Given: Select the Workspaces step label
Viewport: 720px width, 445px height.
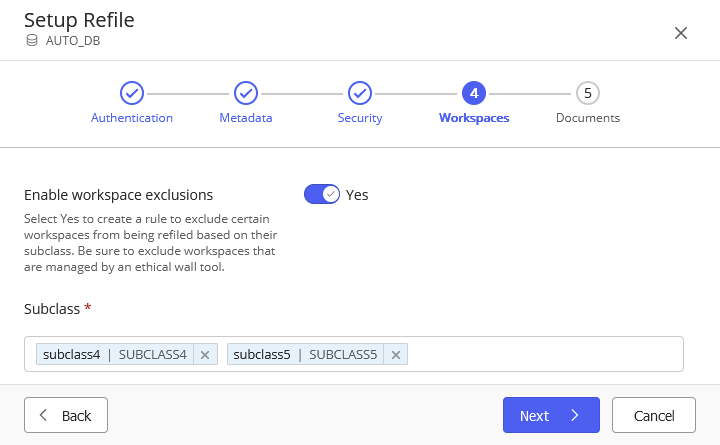Looking at the screenshot, I should coord(474,118).
